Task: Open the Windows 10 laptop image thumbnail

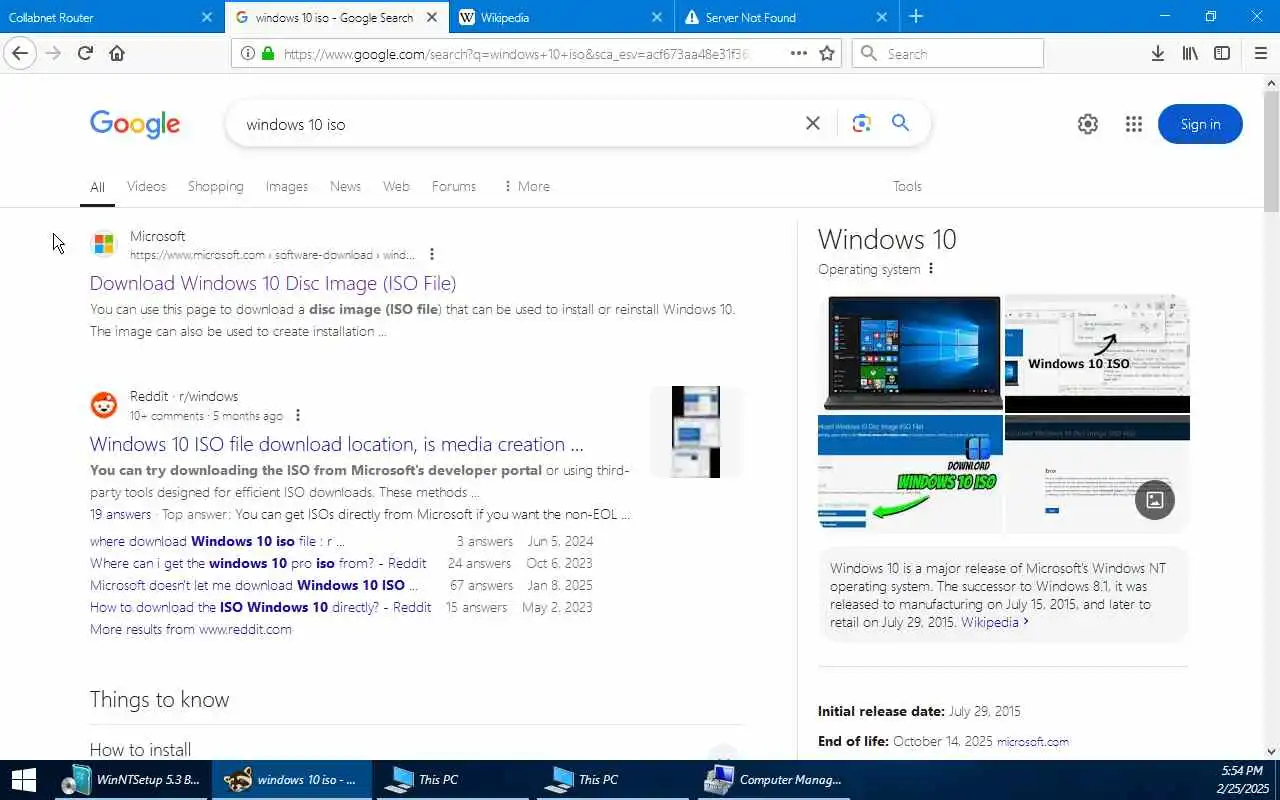Action: pos(910,353)
